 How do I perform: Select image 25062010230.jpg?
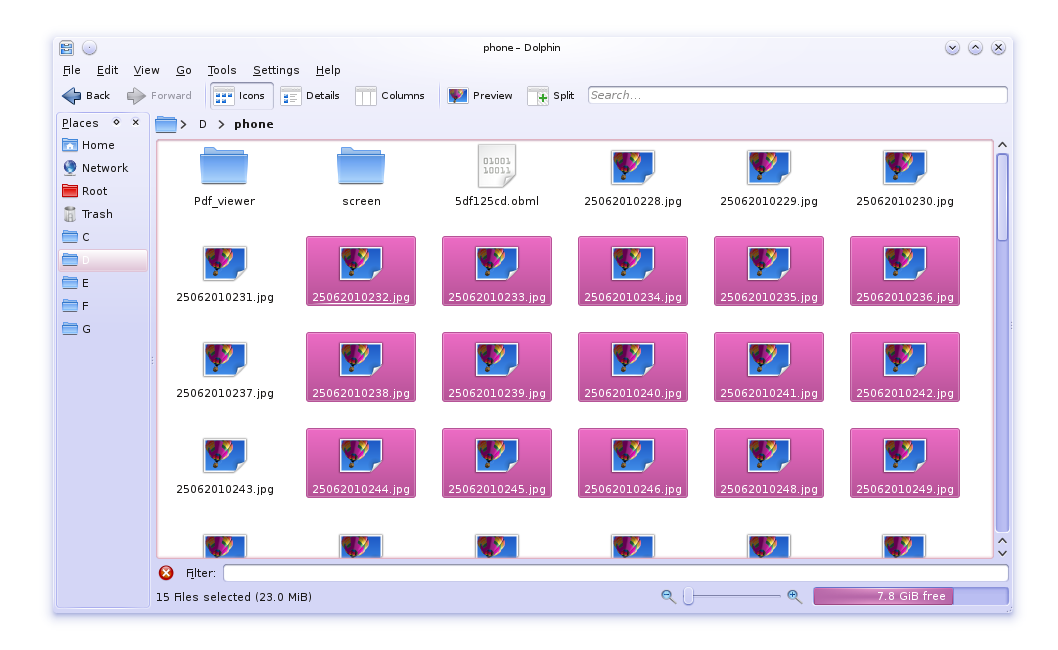coord(905,177)
